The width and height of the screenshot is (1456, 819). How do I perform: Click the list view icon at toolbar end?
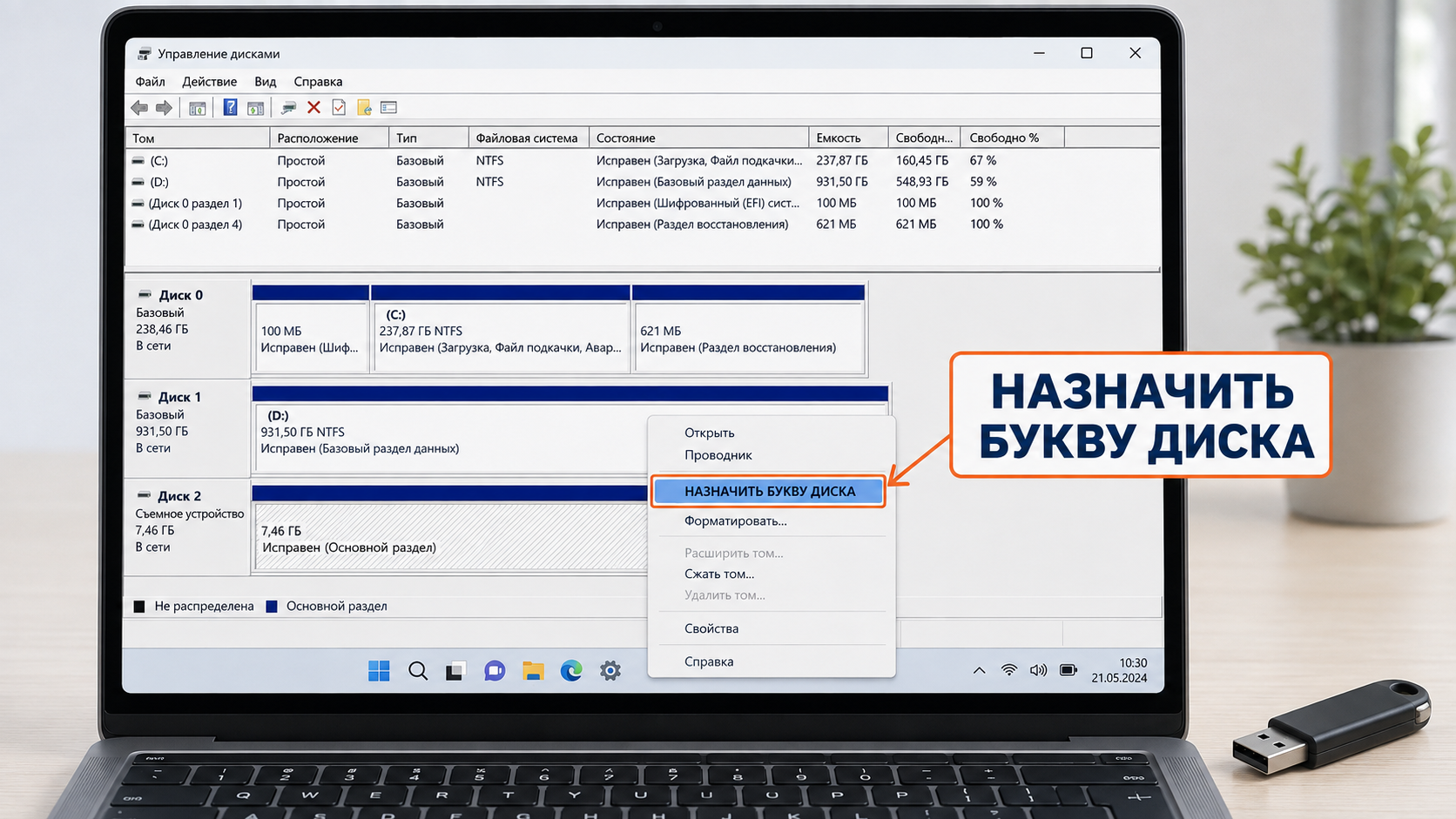coord(388,107)
